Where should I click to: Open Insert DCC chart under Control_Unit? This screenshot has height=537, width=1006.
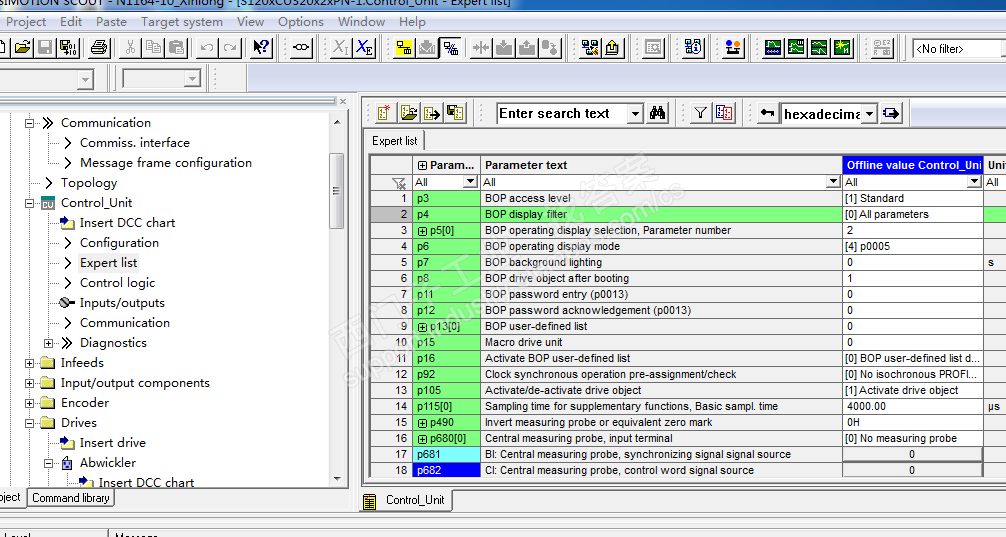click(126, 223)
